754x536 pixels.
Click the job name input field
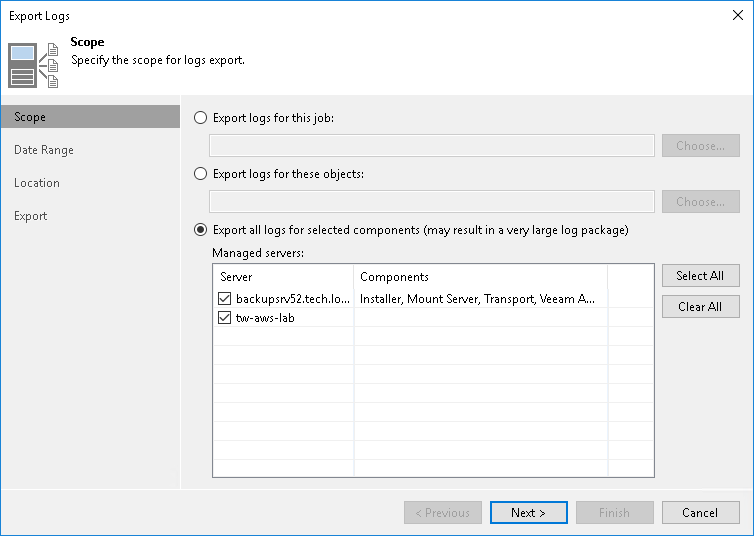tap(432, 146)
